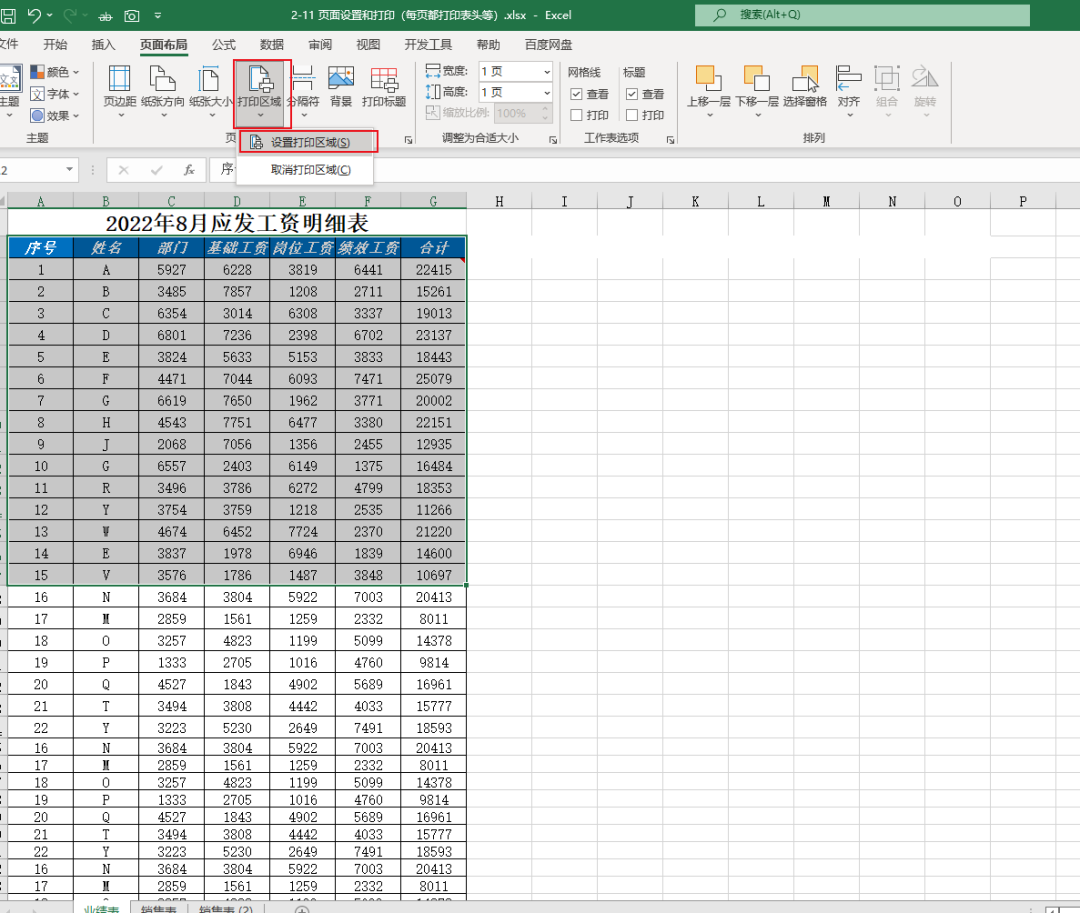Choose Set Print Area (设置打印区域)
The width and height of the screenshot is (1080, 913).
point(309,142)
